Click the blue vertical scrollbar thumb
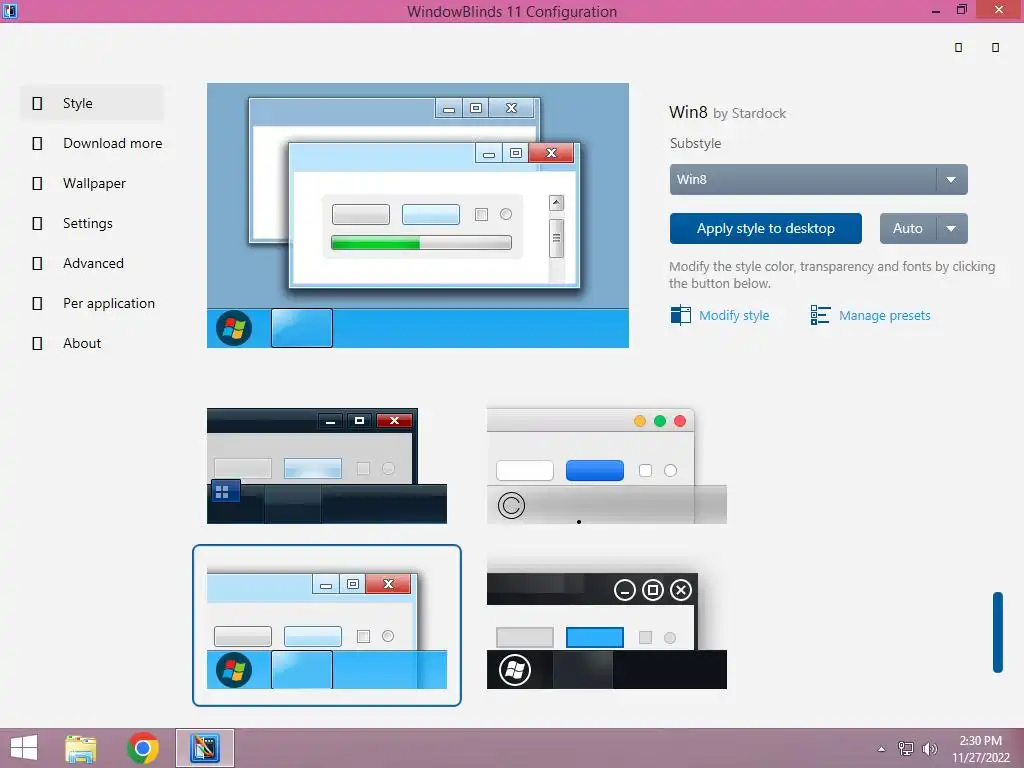 998,632
